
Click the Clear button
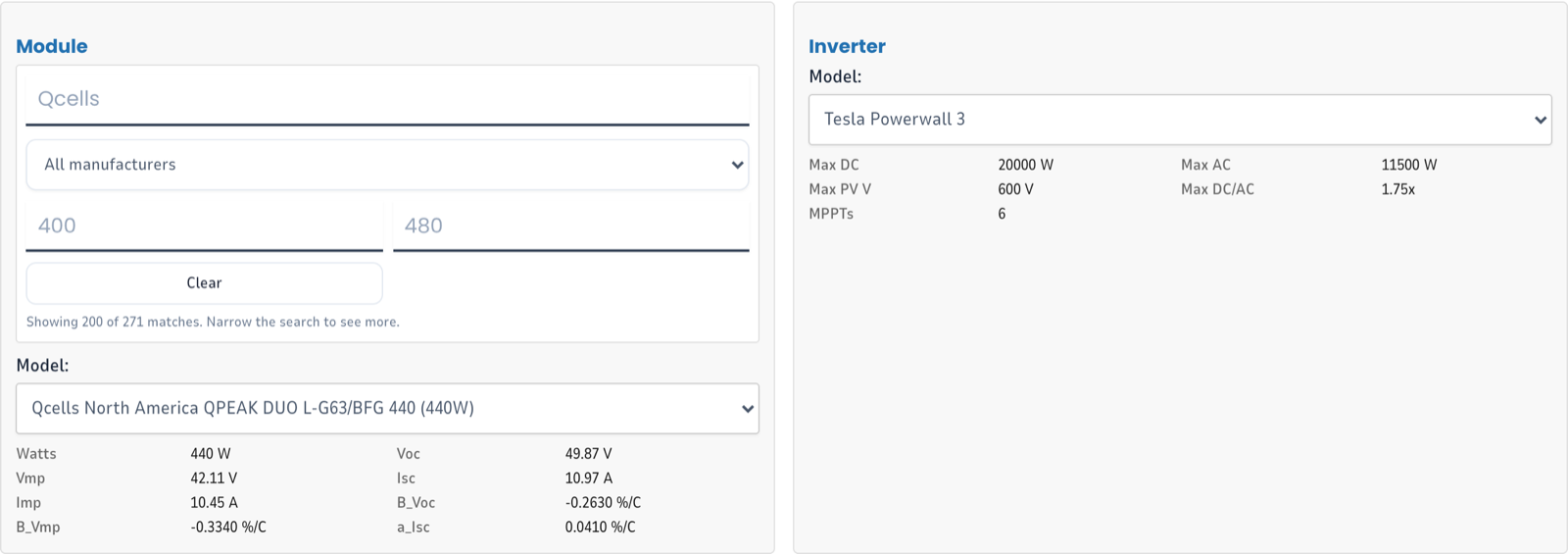pyautogui.click(x=204, y=283)
